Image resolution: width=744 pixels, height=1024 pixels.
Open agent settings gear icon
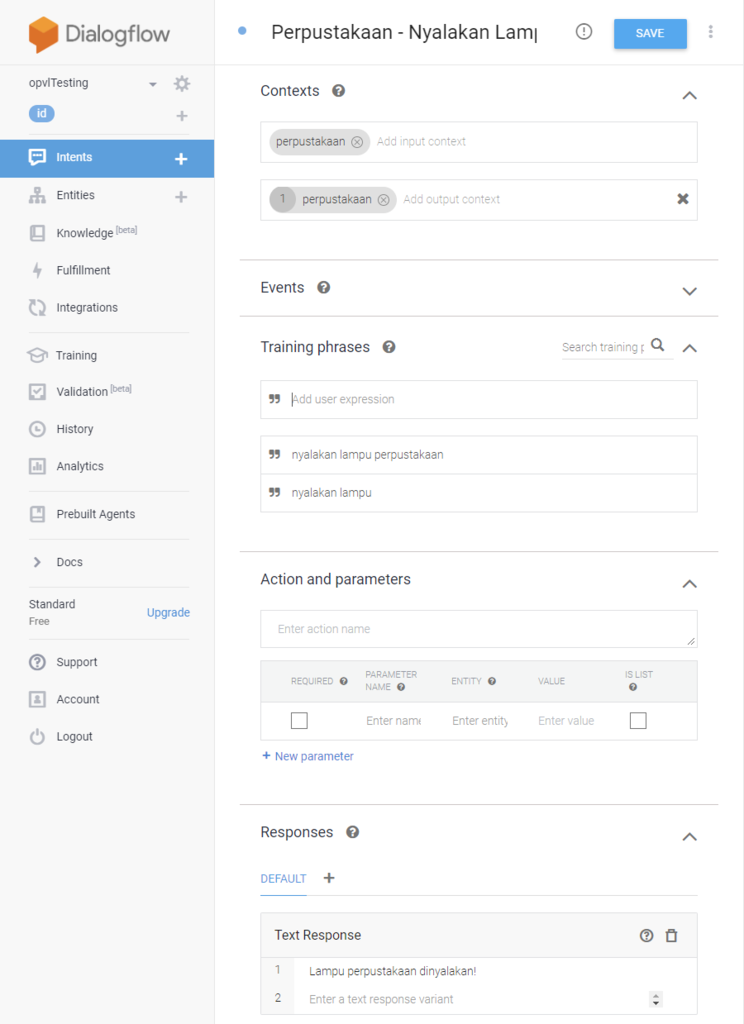pyautogui.click(x=182, y=84)
